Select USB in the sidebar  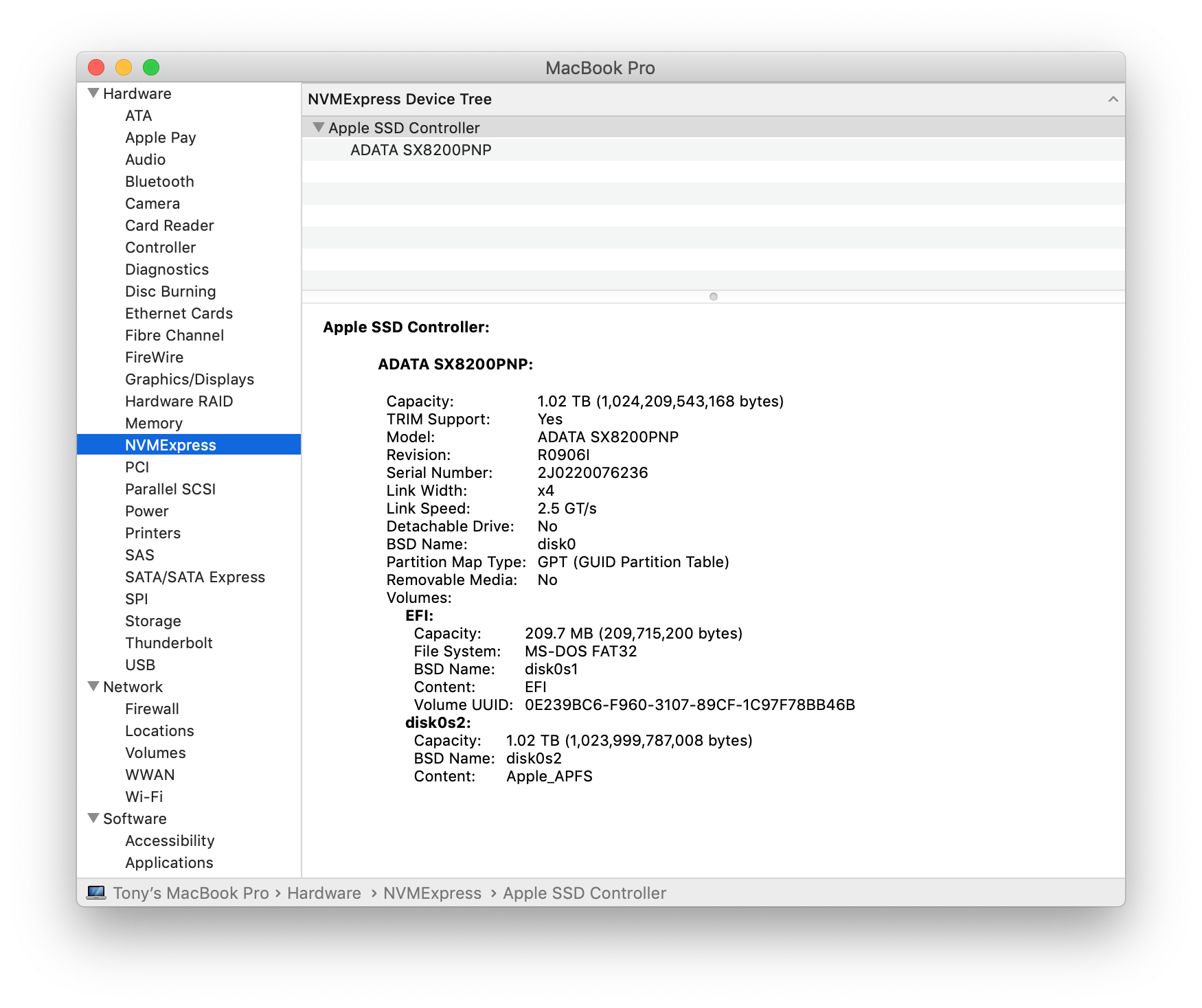click(140, 665)
